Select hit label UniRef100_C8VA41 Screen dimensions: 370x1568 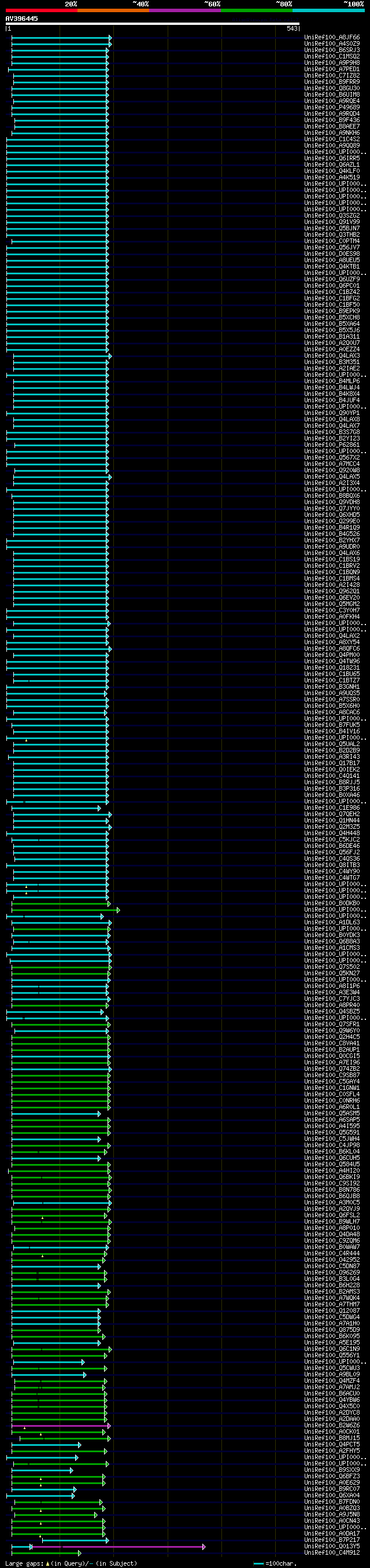click(x=332, y=1043)
